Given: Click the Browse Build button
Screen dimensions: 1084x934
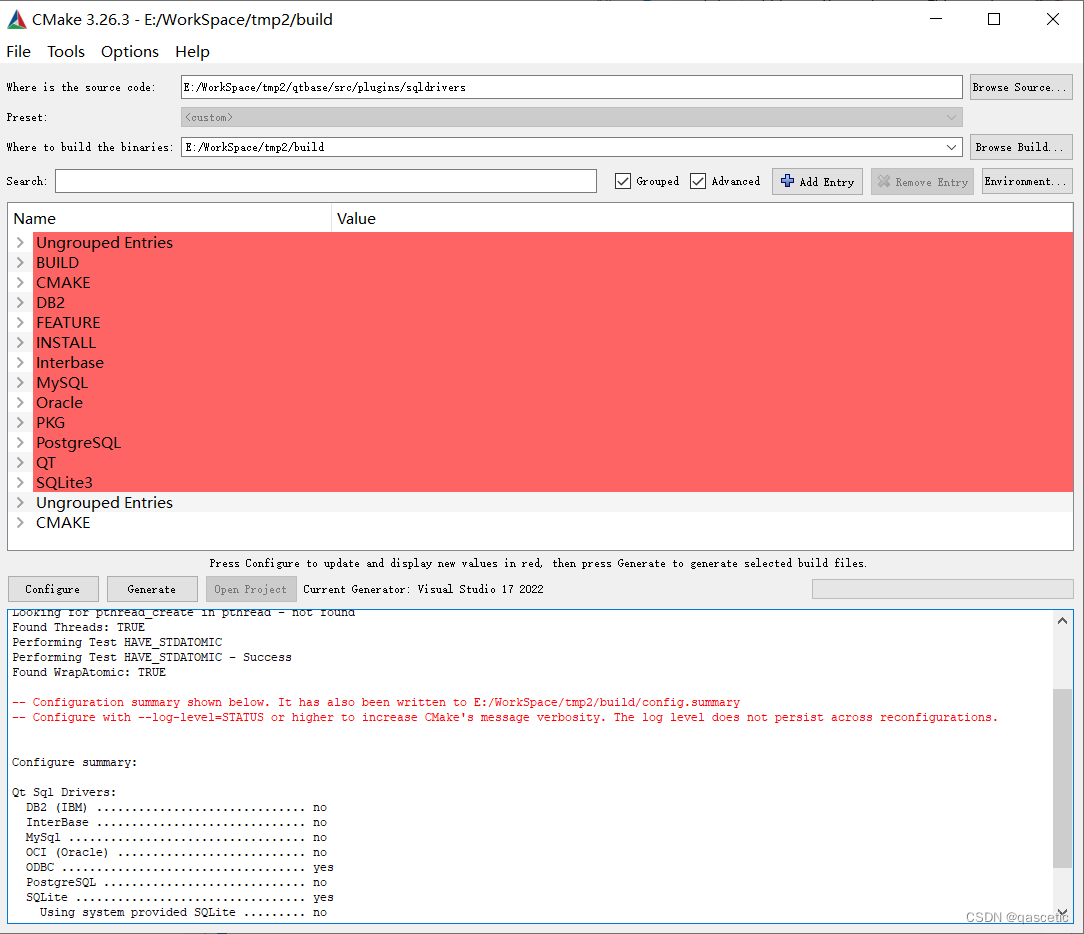Looking at the screenshot, I should [x=1021, y=147].
